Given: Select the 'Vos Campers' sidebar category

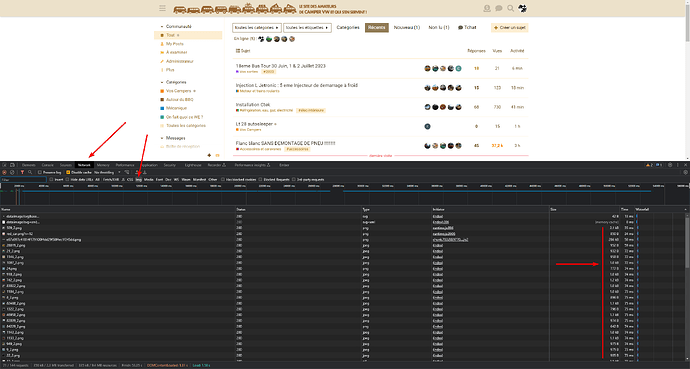Looking at the screenshot, I should pyautogui.click(x=178, y=91).
